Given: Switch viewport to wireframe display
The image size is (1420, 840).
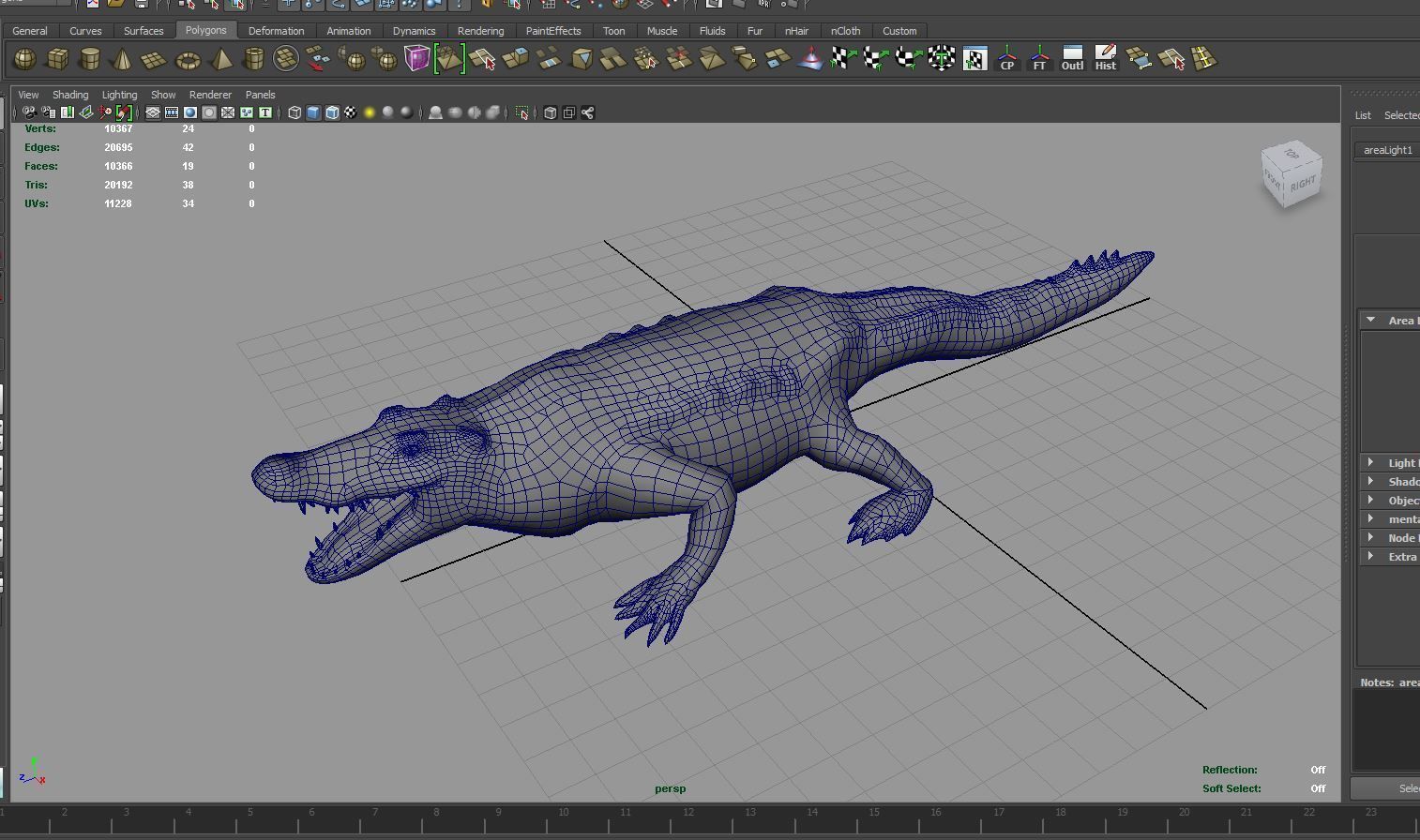Looking at the screenshot, I should (x=295, y=112).
